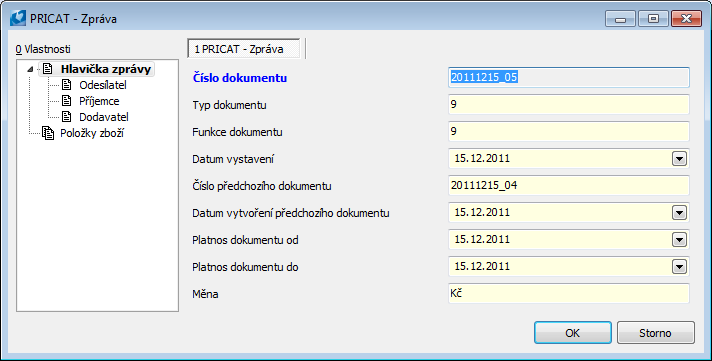This screenshot has height=361, width=712.
Task: Click the Číslo dokumentu label
Action: (x=240, y=78)
